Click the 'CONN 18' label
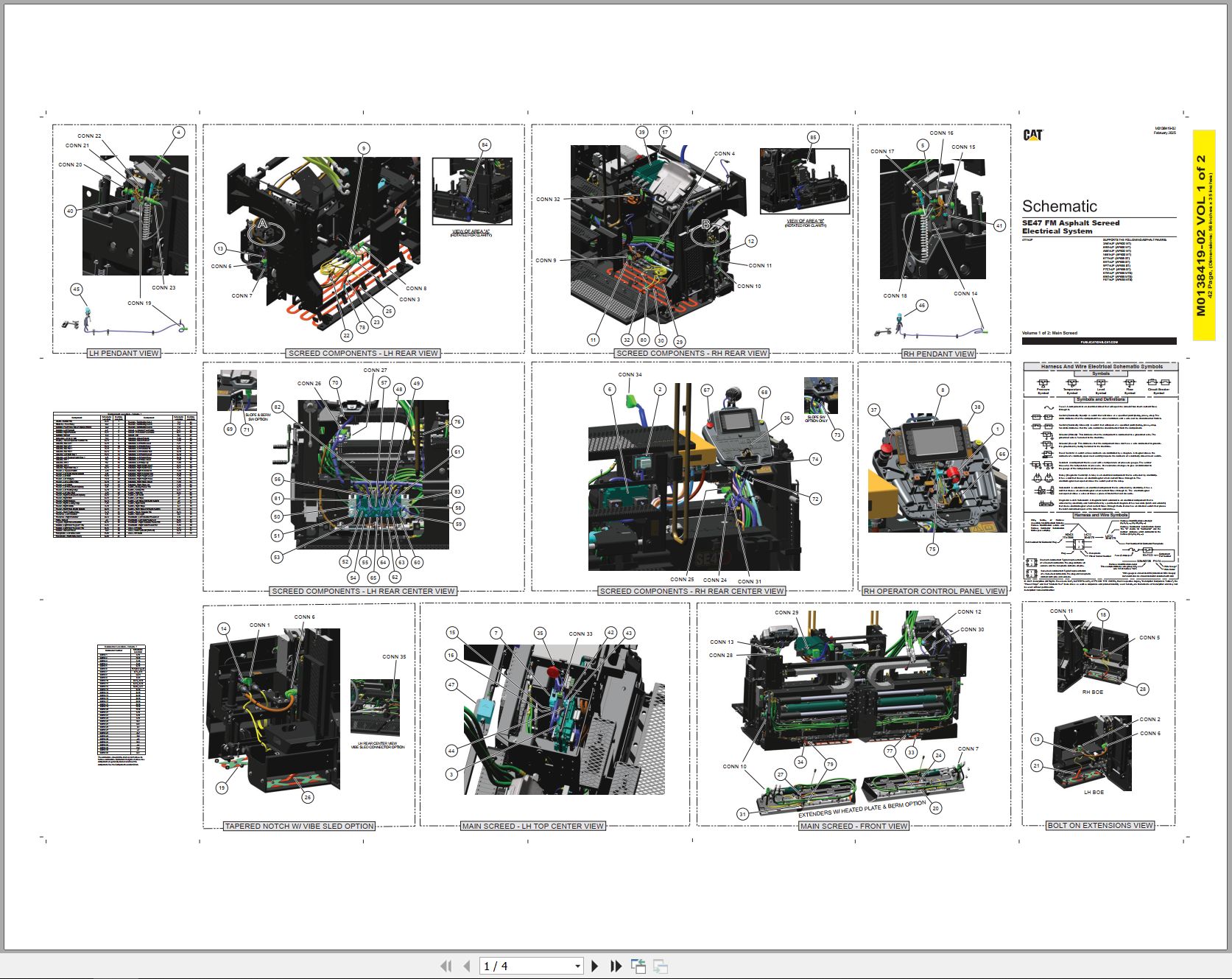This screenshot has height=979, width=1232. [895, 296]
